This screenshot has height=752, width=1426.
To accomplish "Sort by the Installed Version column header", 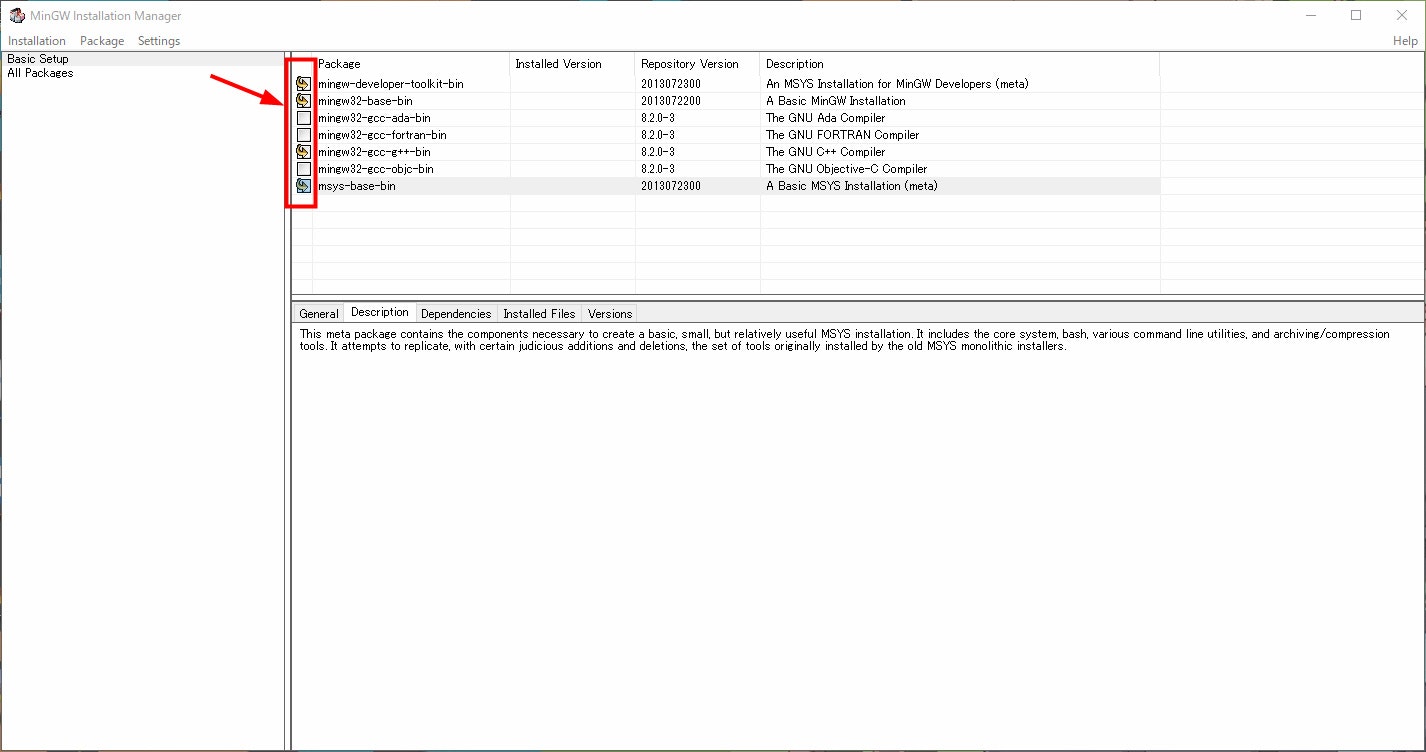I will click(572, 64).
